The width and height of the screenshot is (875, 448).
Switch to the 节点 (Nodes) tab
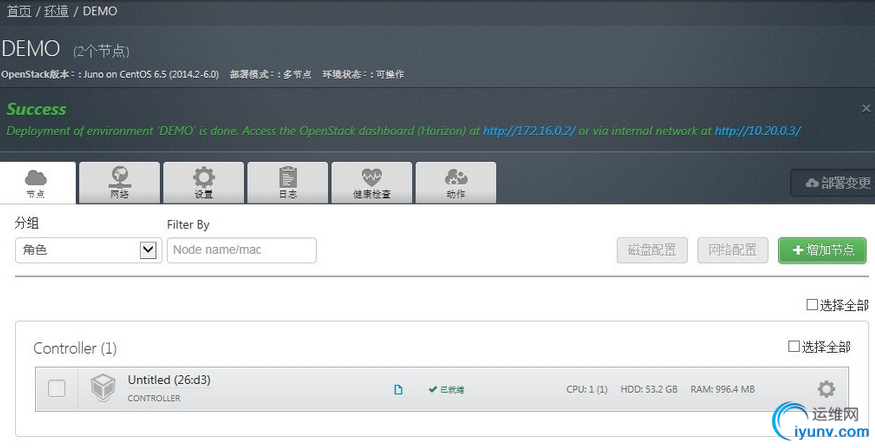tap(37, 183)
